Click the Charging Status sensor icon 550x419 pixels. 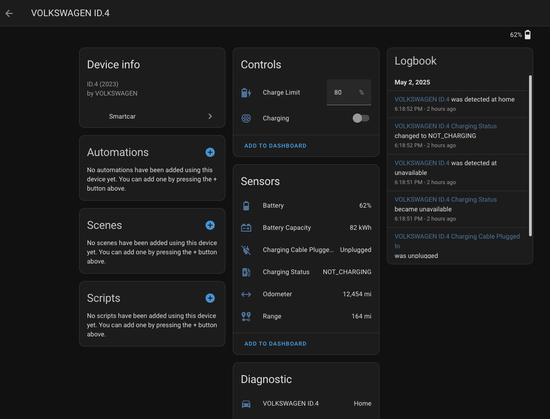tap(246, 272)
